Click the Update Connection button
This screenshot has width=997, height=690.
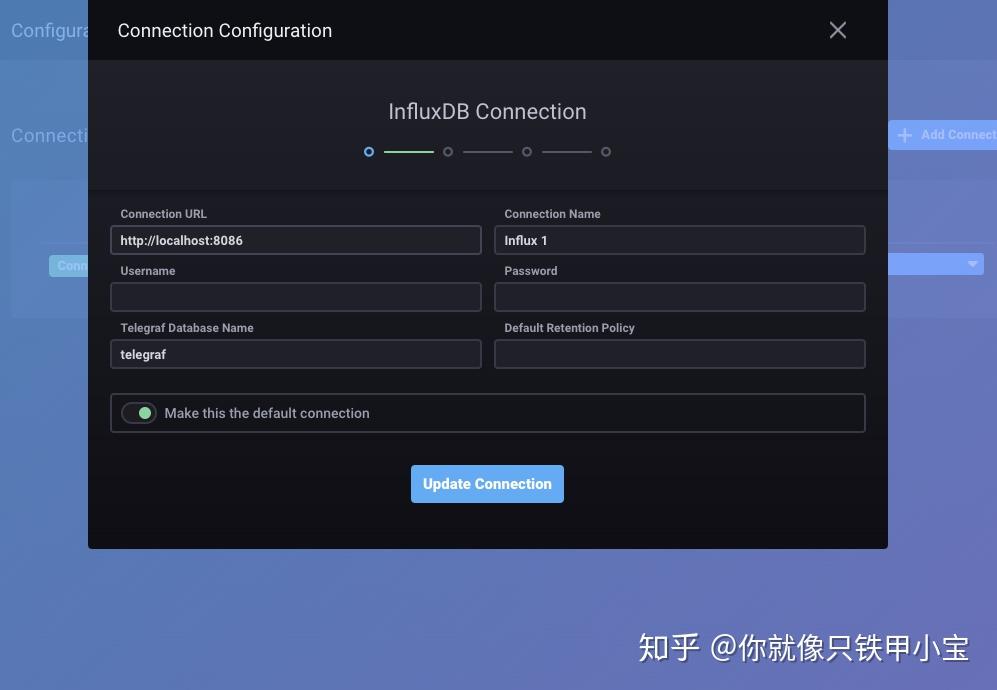coord(487,483)
